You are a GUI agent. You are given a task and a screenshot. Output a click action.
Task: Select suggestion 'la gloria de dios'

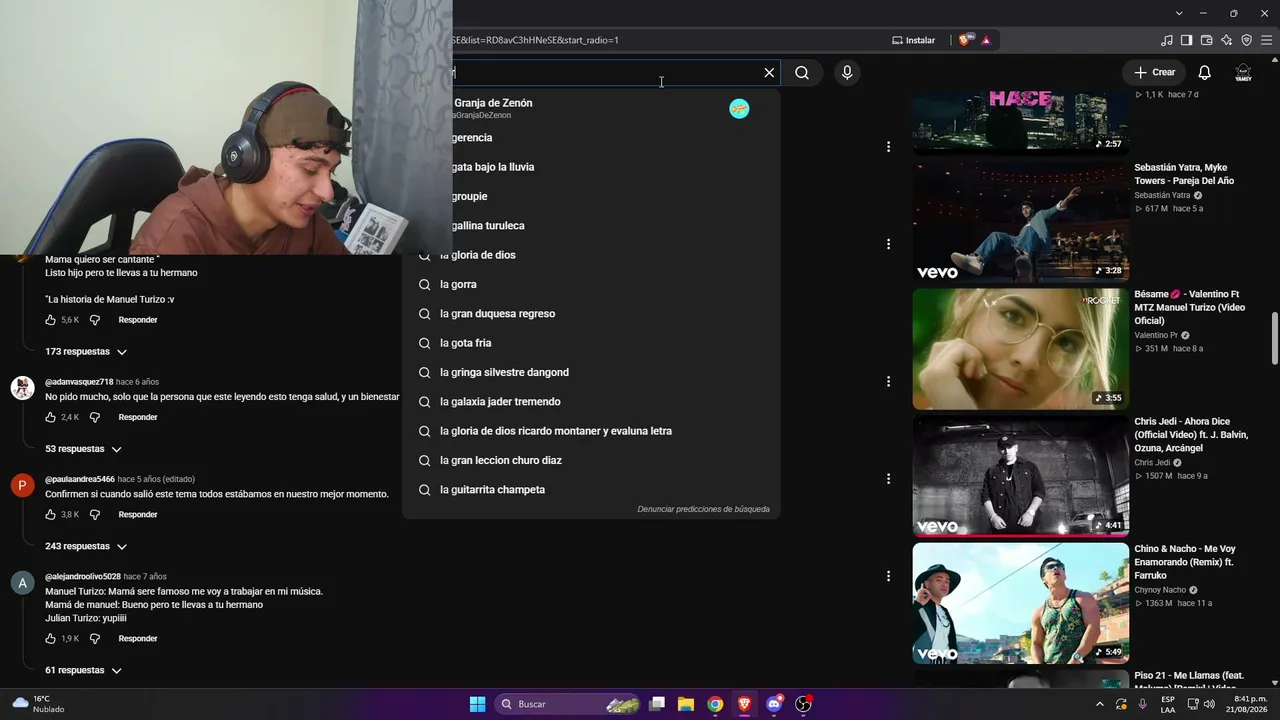click(591, 255)
